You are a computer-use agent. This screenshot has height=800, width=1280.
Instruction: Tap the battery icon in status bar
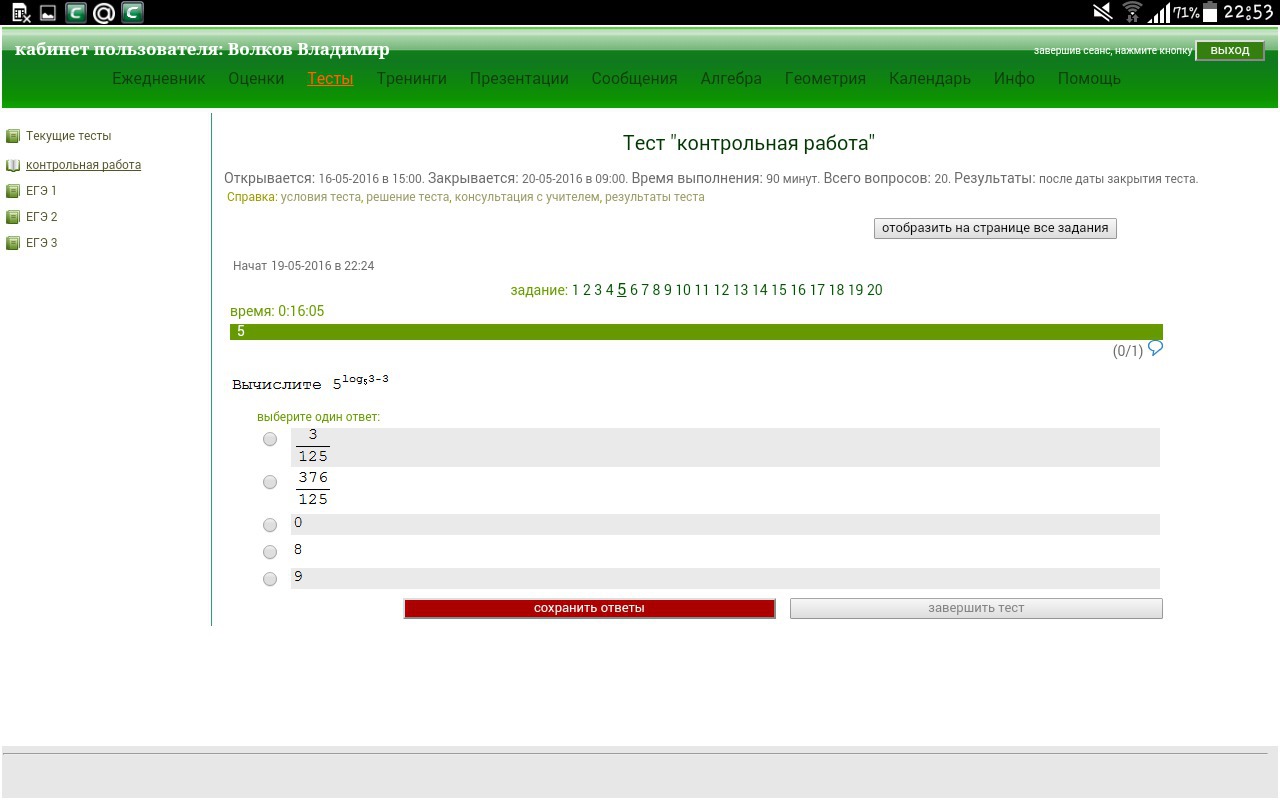click(1210, 12)
